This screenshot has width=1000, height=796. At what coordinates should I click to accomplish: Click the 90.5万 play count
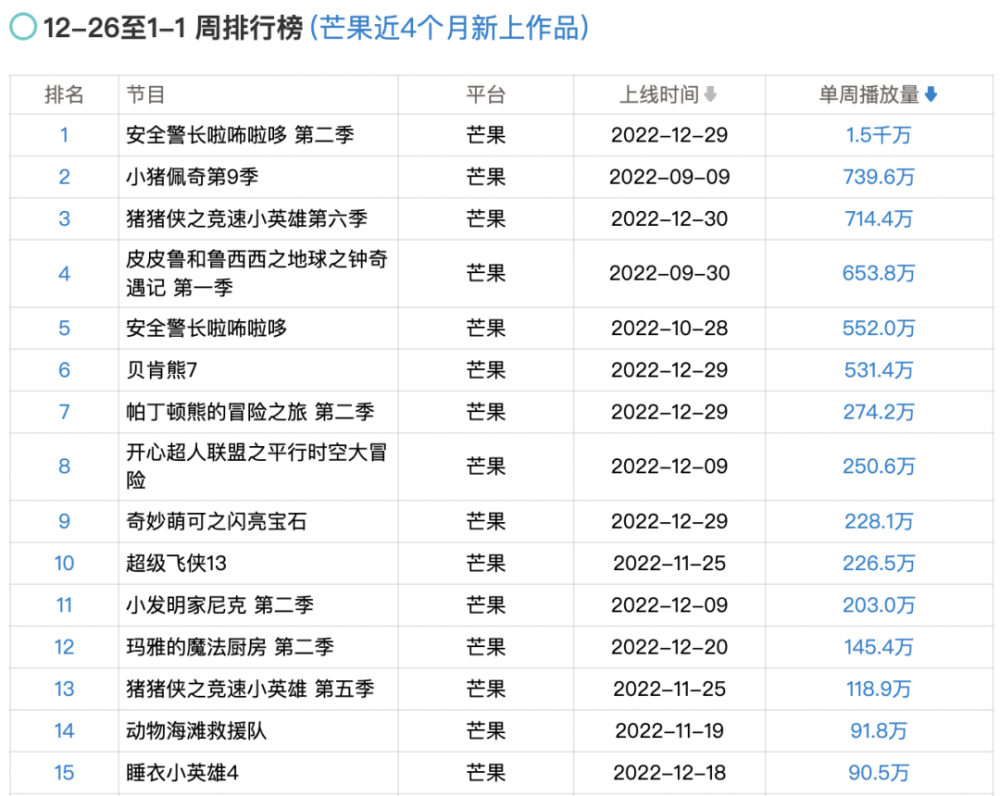coord(879,773)
